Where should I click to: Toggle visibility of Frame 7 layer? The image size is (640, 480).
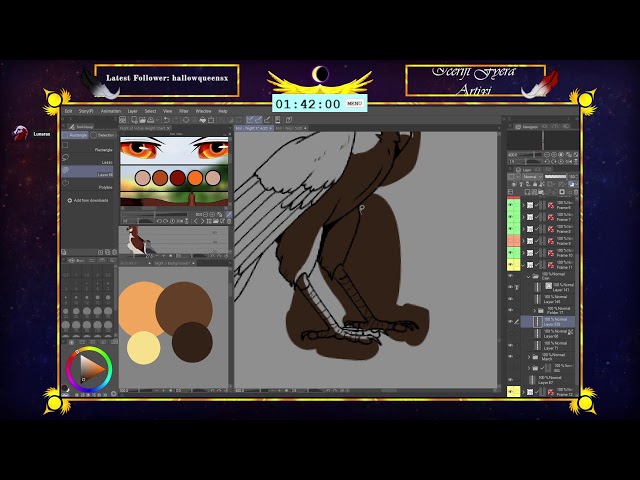click(x=510, y=217)
